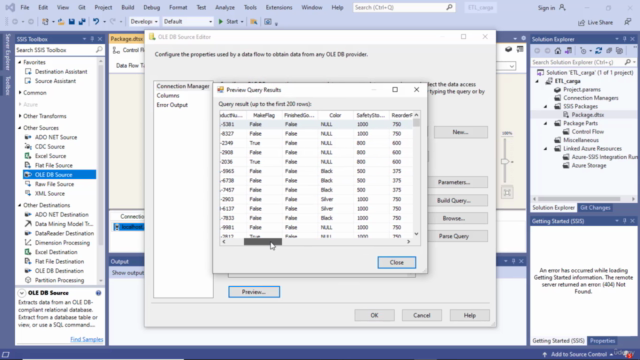Select XML Source toolbox item

pyautogui.click(x=49, y=193)
